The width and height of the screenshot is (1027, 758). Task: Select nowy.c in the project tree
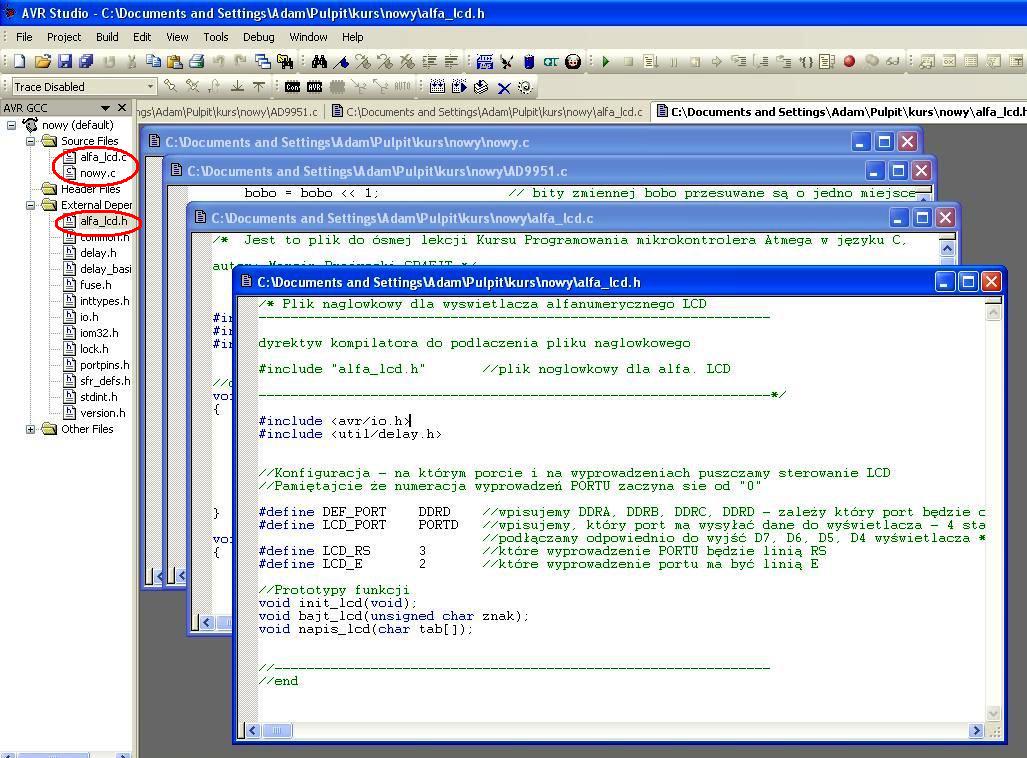[x=97, y=173]
